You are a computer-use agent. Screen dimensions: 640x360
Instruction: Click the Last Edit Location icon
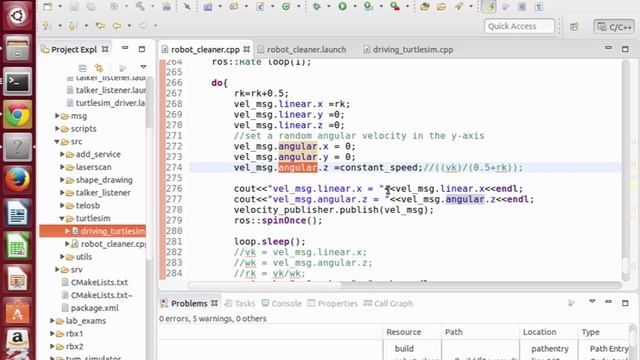coord(100,26)
